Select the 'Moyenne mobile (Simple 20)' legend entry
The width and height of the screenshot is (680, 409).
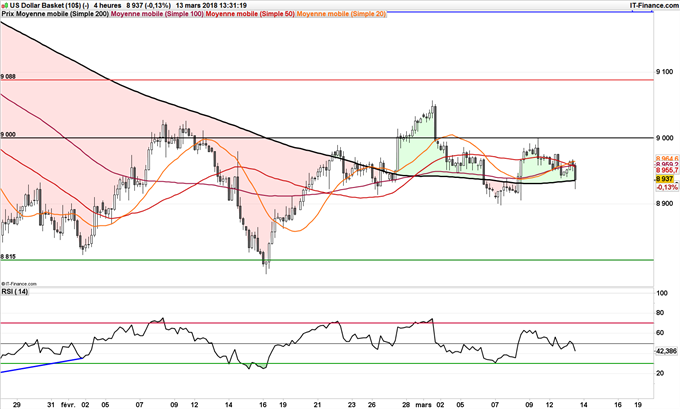click(x=341, y=14)
